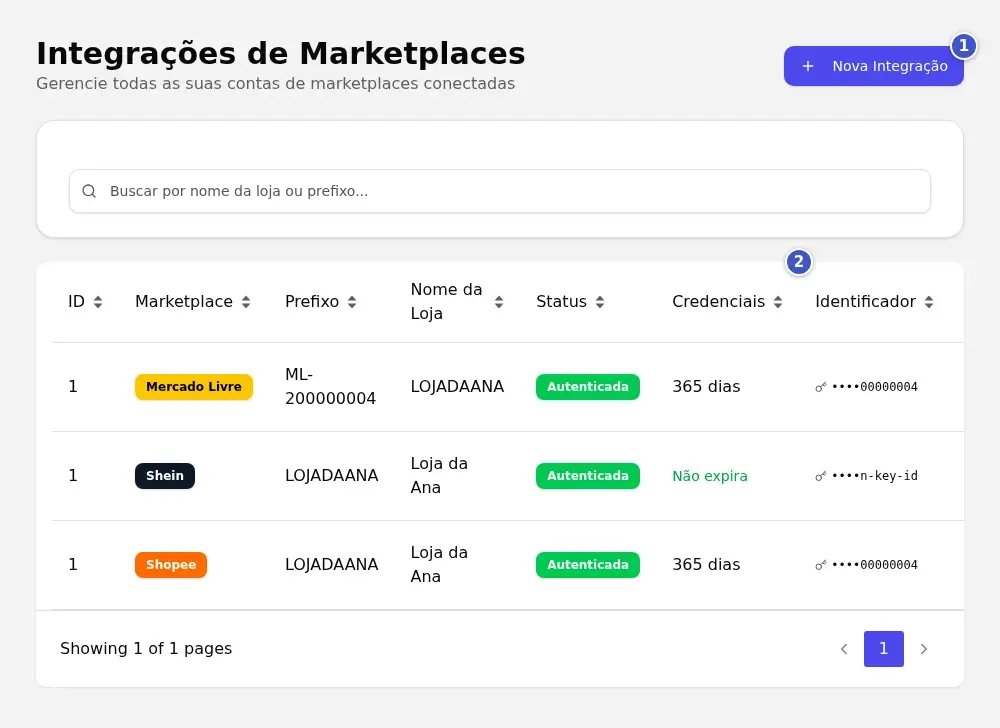Click ID 1 in the Shein row
Image resolution: width=1000 pixels, height=728 pixels.
coord(73,476)
